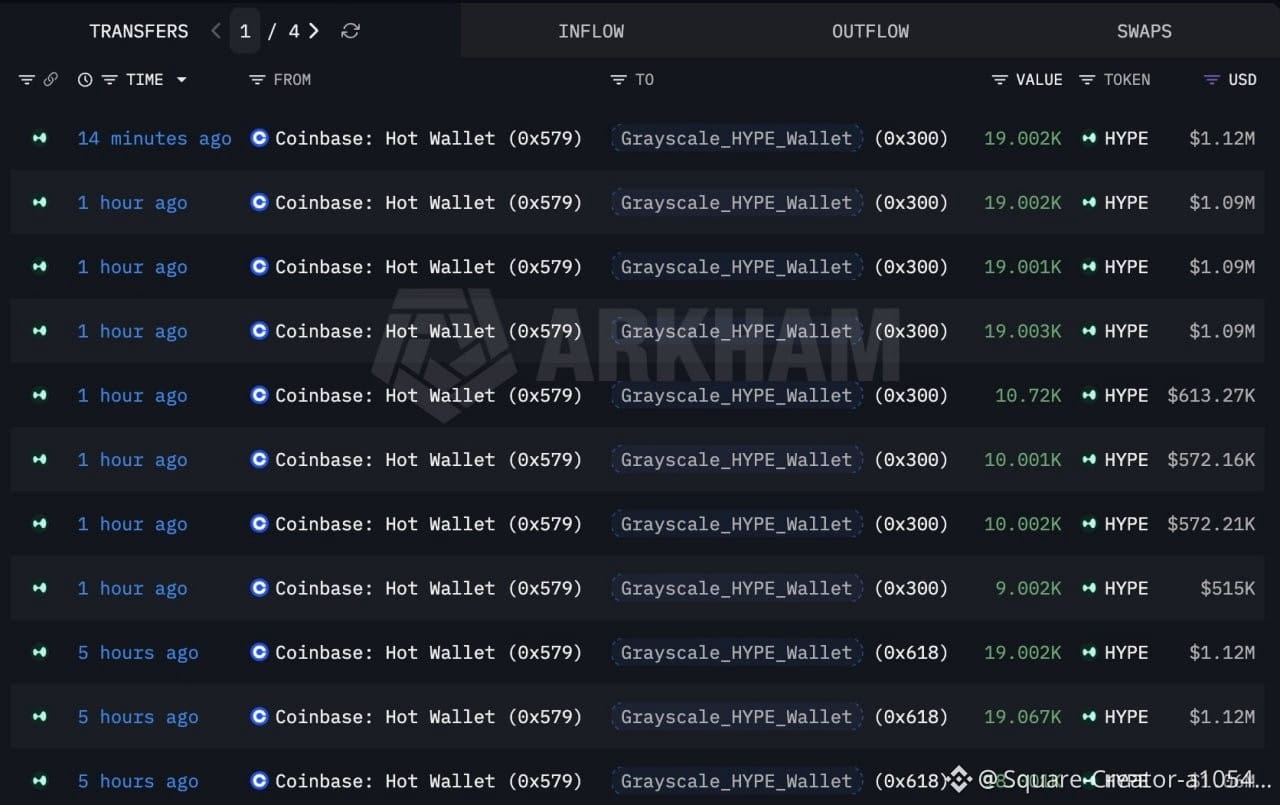Open Grayscale_HYPE_Wallet in the 19.067K row
Screen dimensions: 1280x805
pyautogui.click(x=737, y=716)
